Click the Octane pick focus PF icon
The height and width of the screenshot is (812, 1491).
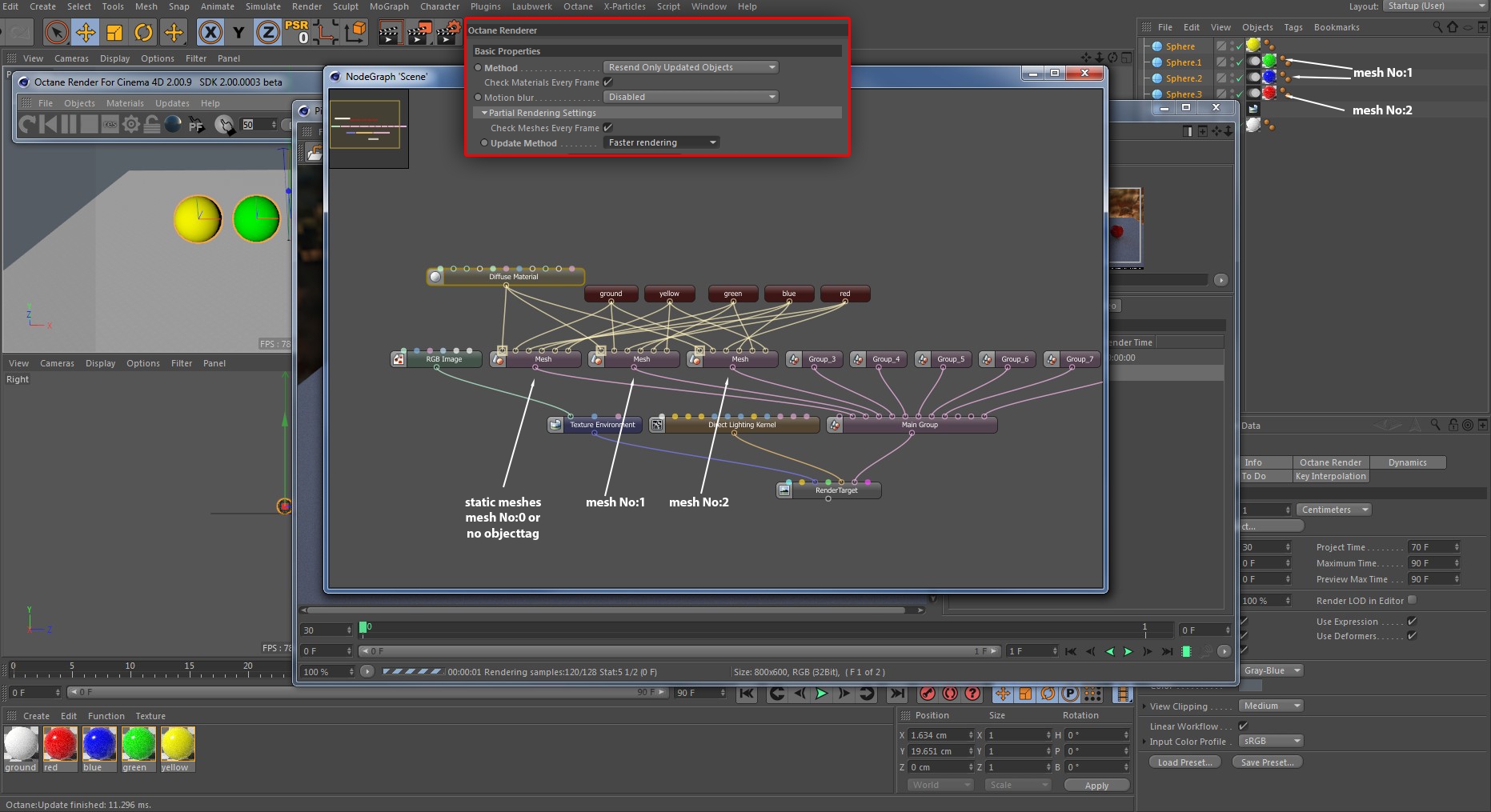[196, 125]
